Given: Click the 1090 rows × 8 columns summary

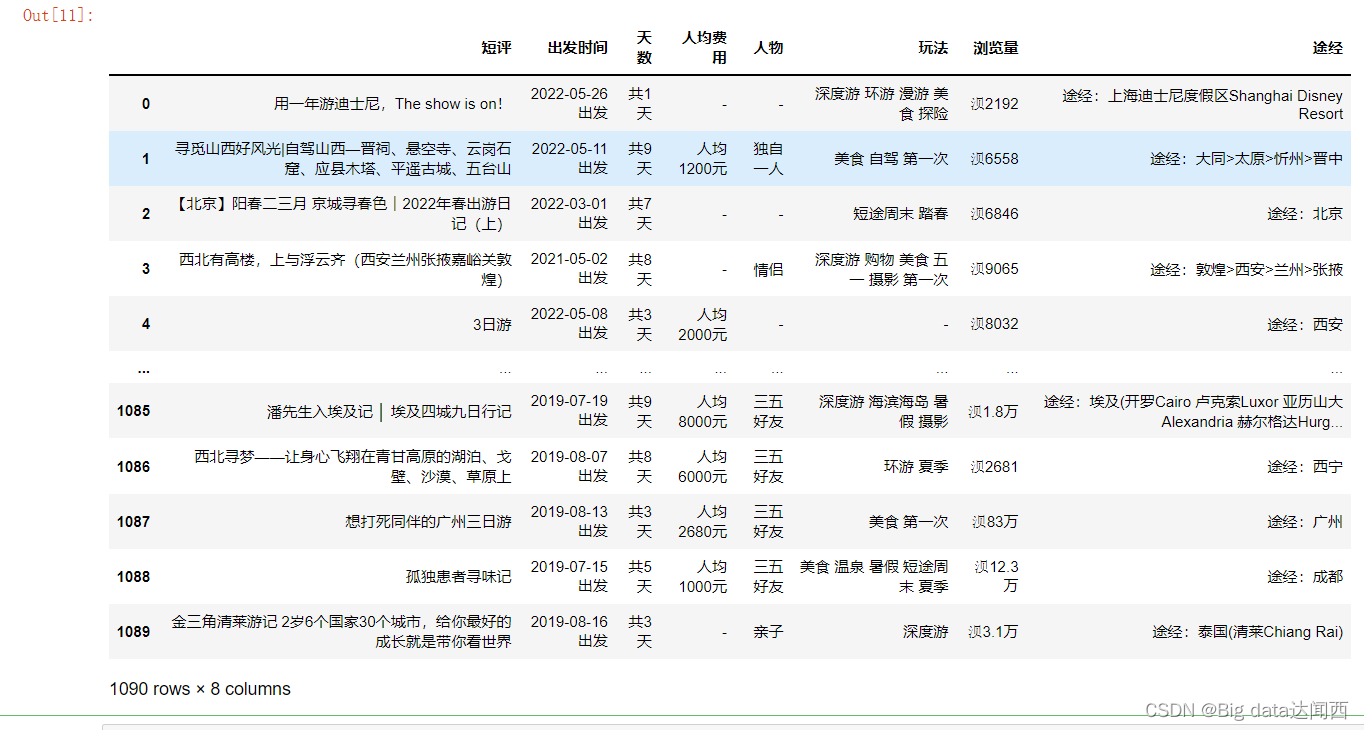Looking at the screenshot, I should (200, 689).
